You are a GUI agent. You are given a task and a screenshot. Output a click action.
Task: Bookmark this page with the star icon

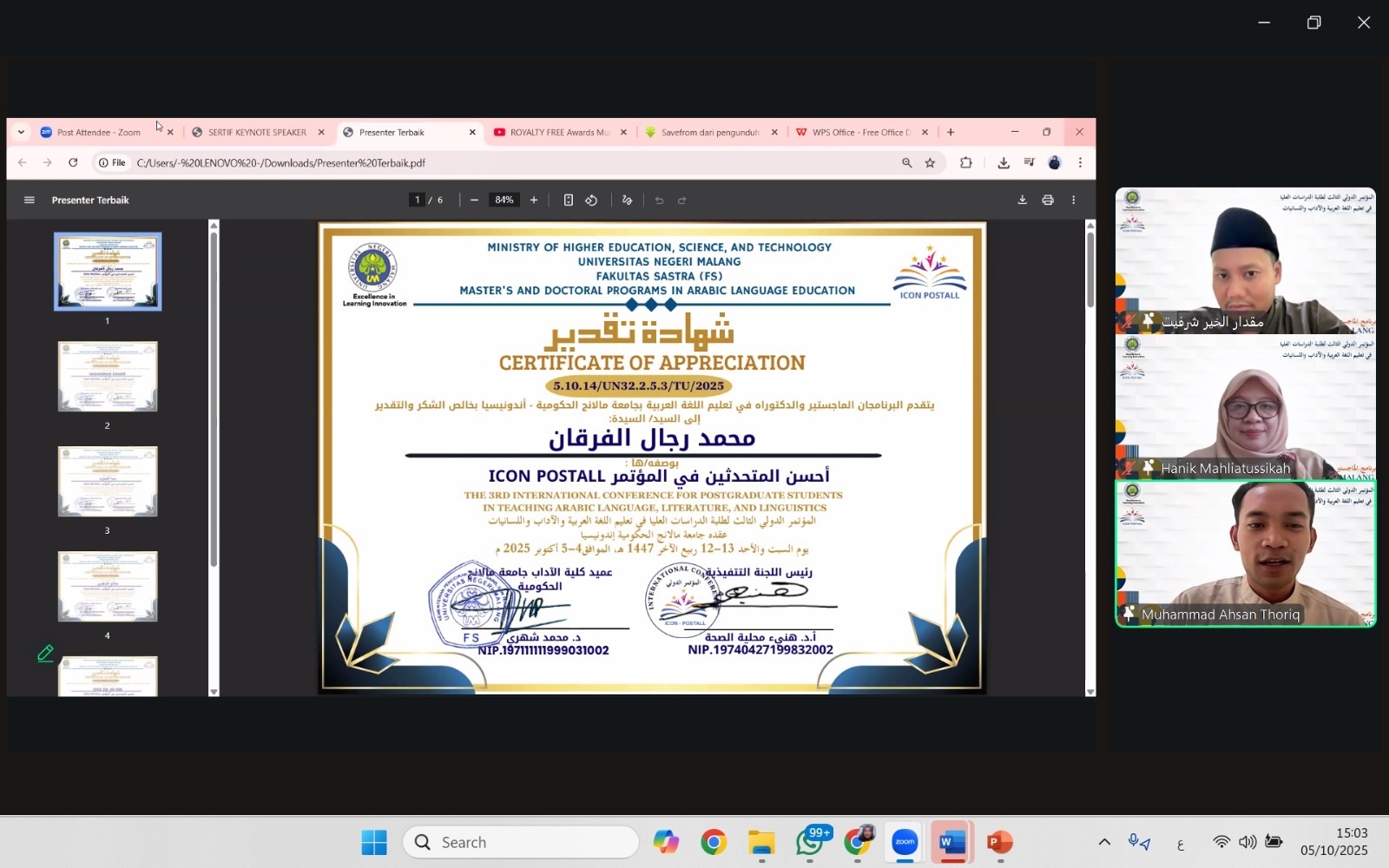coord(930,163)
